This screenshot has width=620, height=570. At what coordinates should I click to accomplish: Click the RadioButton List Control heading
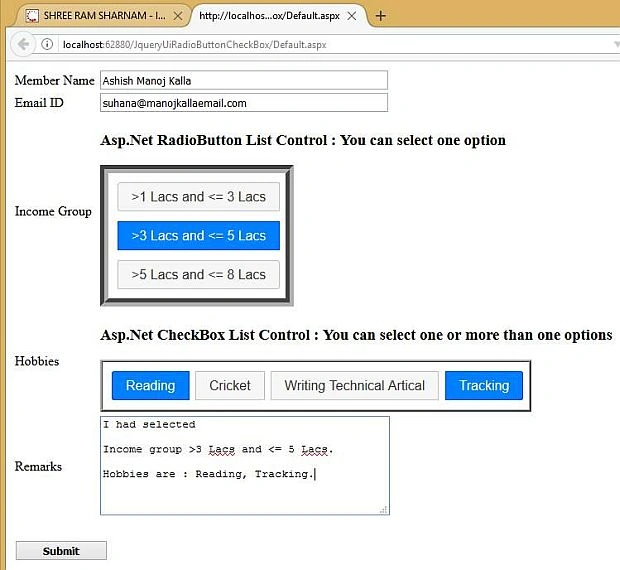point(303,140)
